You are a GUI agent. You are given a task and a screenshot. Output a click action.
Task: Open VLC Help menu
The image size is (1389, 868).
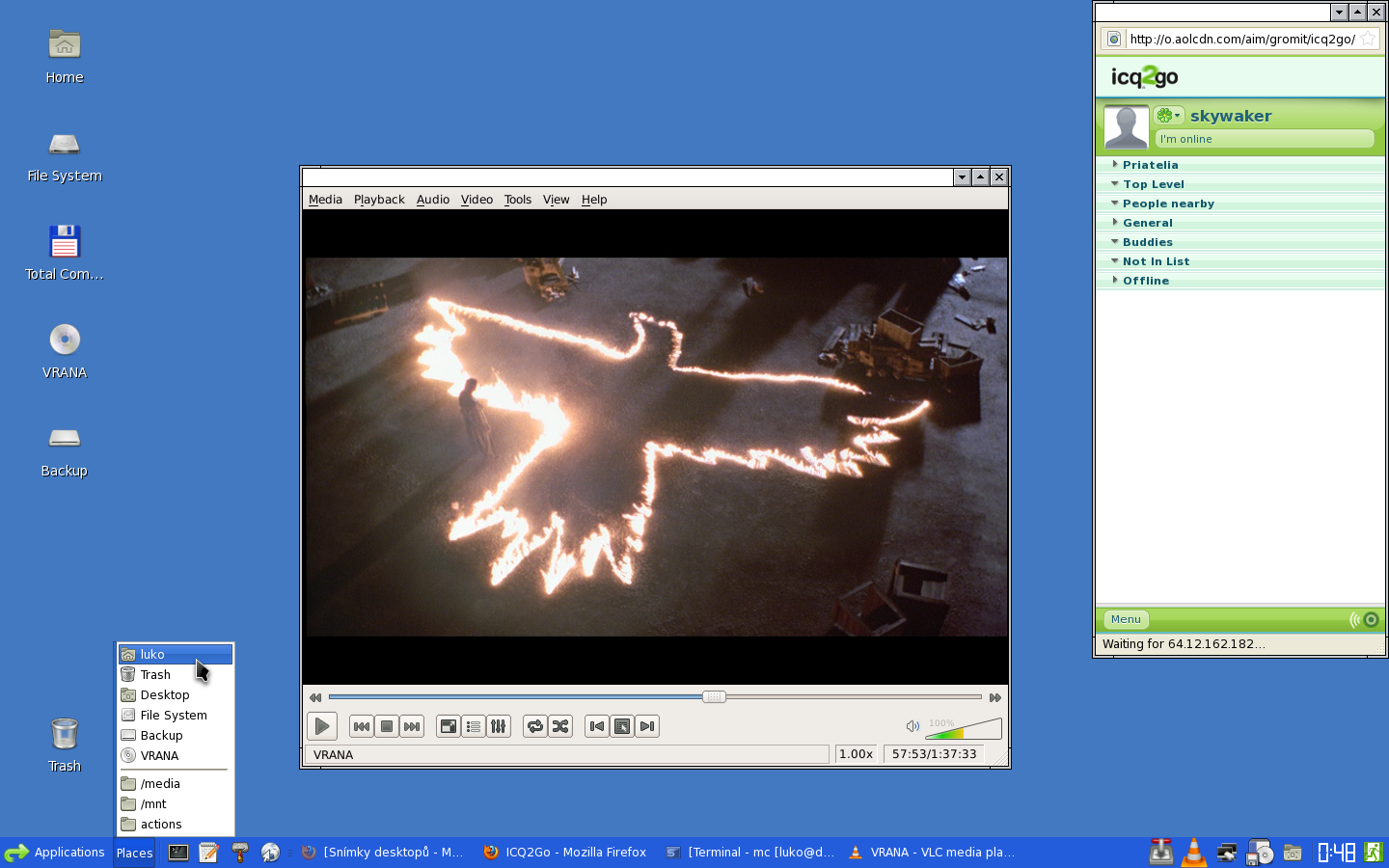click(594, 200)
